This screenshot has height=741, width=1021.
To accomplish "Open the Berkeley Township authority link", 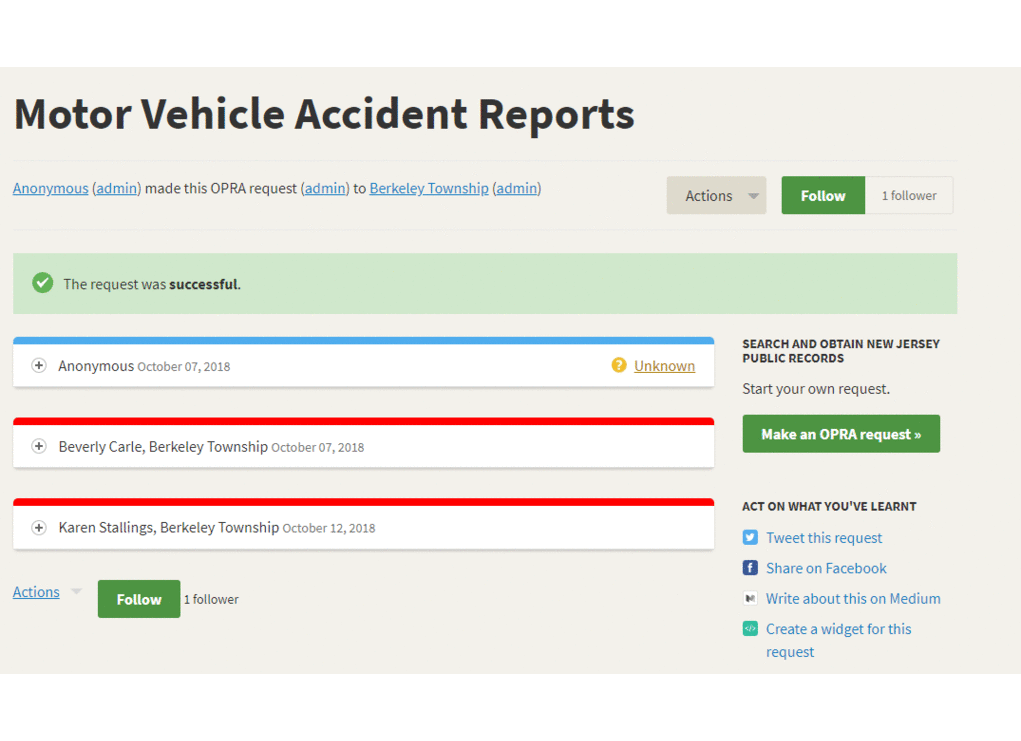I will point(429,188).
